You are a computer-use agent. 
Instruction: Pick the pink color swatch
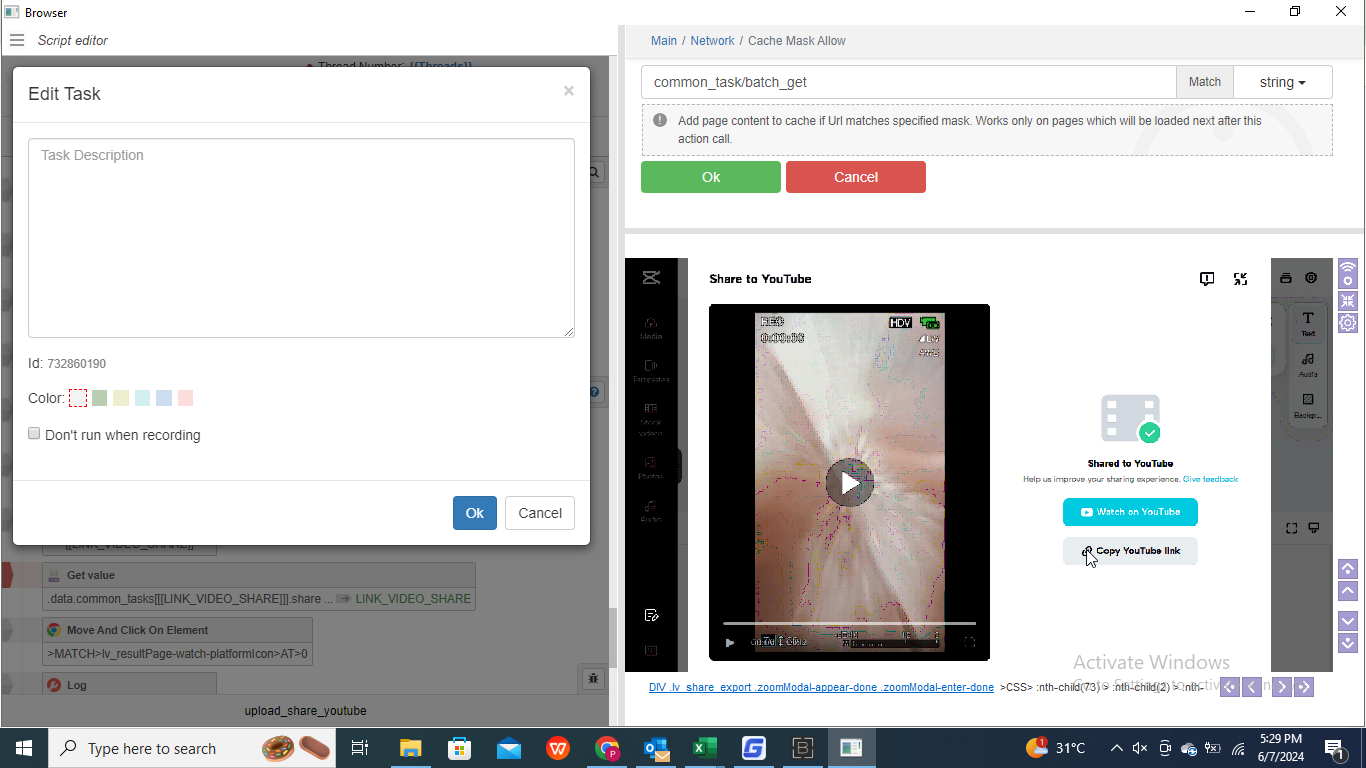pyautogui.click(x=185, y=398)
